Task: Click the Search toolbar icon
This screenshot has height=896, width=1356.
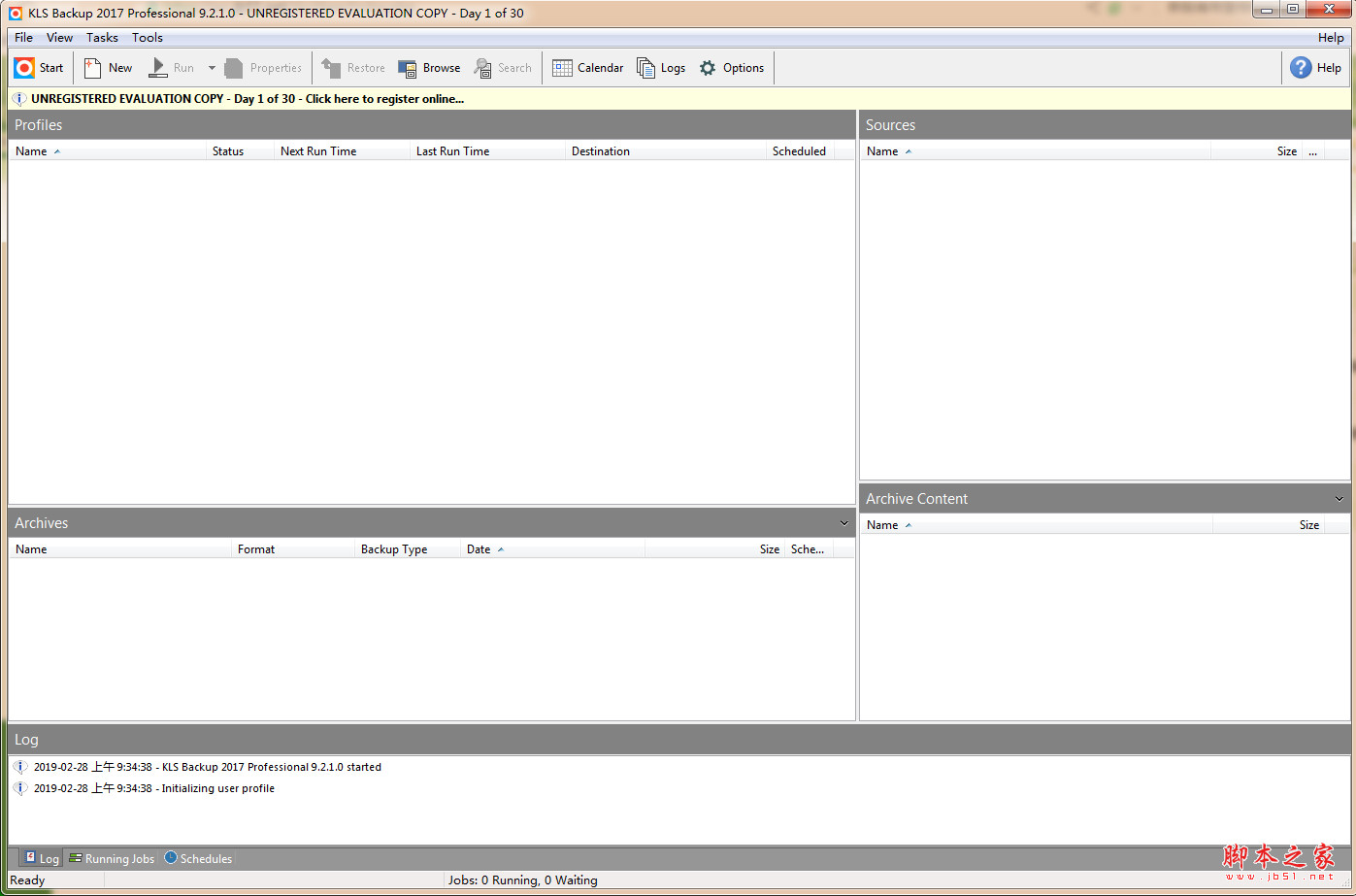Action: click(x=482, y=68)
